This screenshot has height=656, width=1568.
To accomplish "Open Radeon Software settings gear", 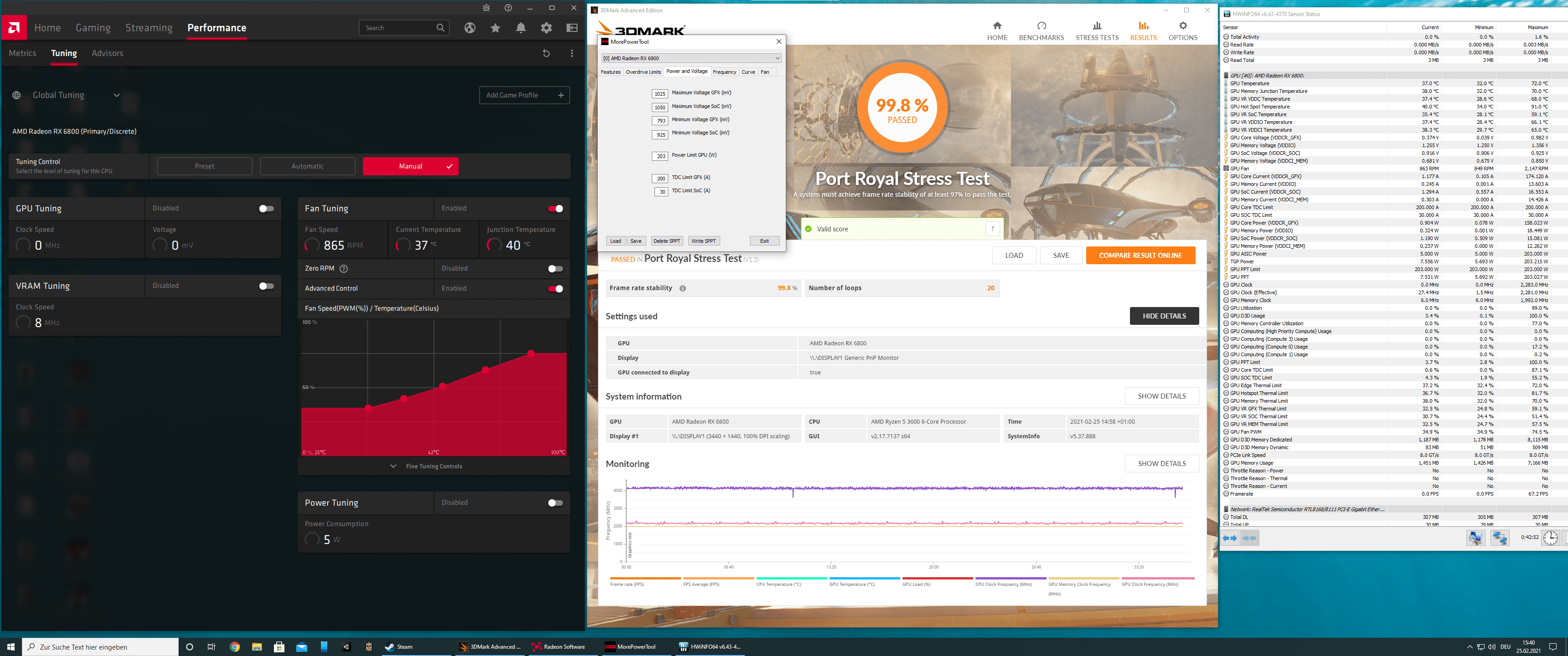I will click(547, 28).
